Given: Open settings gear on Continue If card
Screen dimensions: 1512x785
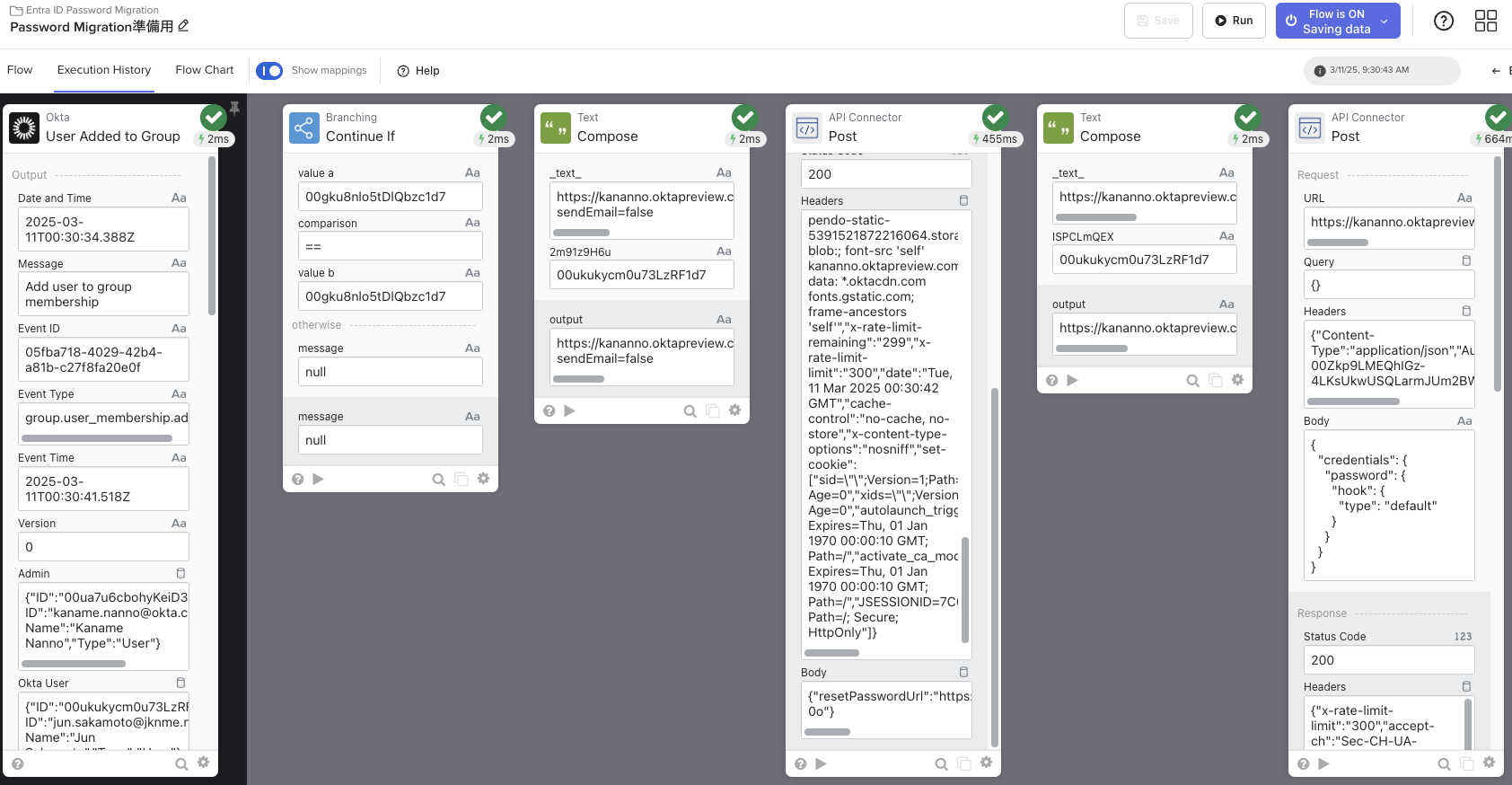Looking at the screenshot, I should (483, 479).
